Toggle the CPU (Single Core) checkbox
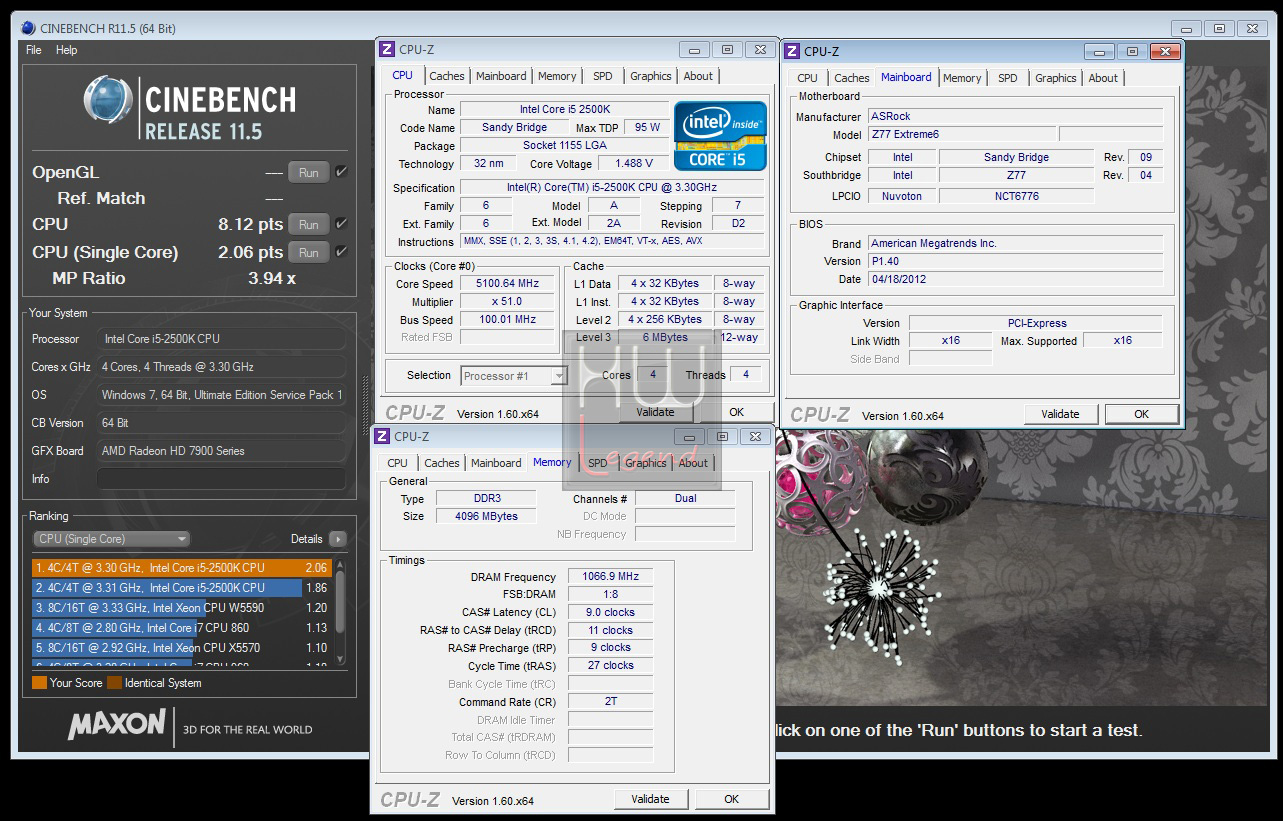Viewport: 1283px width, 821px height. tap(341, 252)
